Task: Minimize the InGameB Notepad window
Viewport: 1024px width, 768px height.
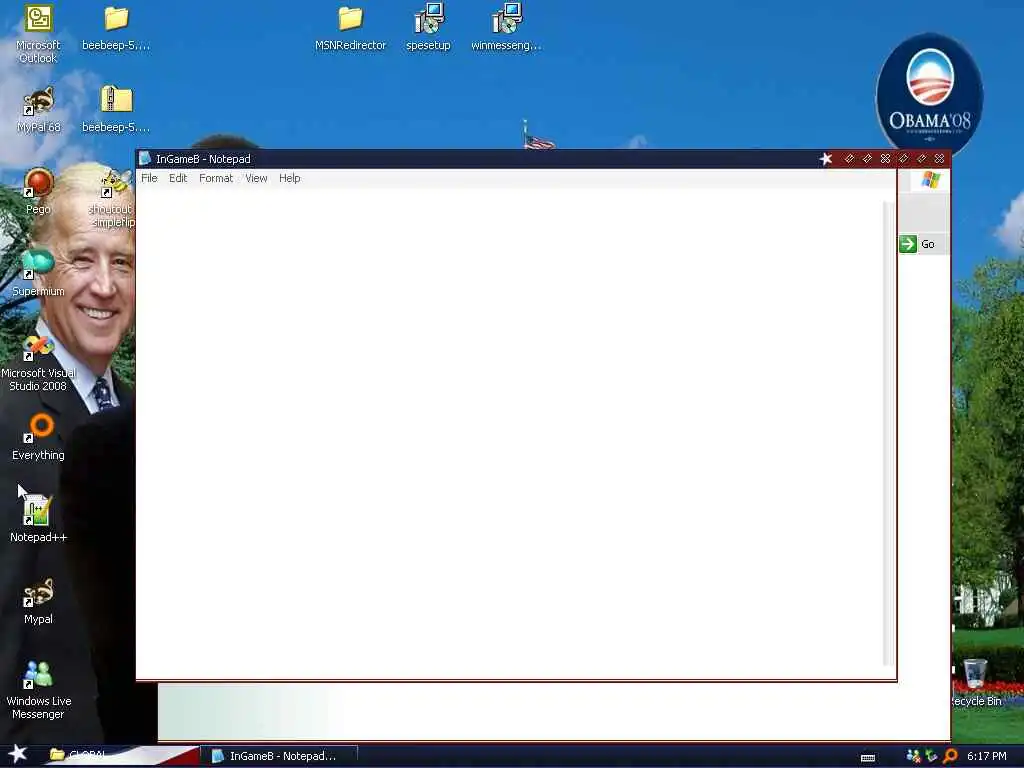Action: (x=849, y=159)
